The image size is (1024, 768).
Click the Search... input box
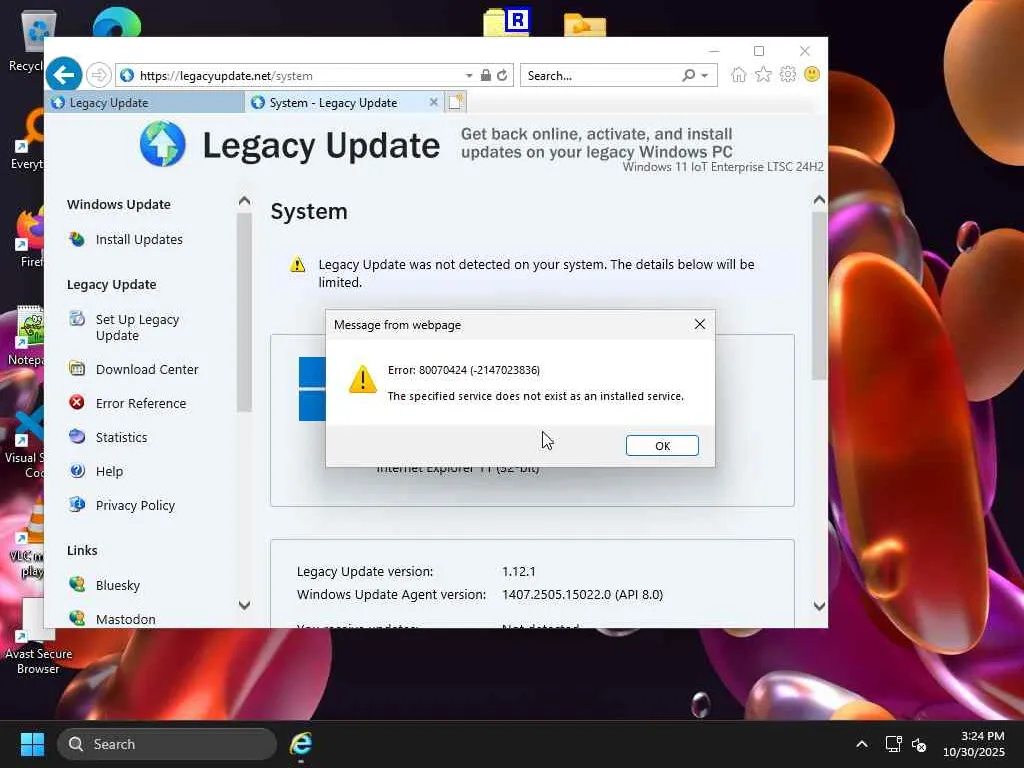click(601, 76)
